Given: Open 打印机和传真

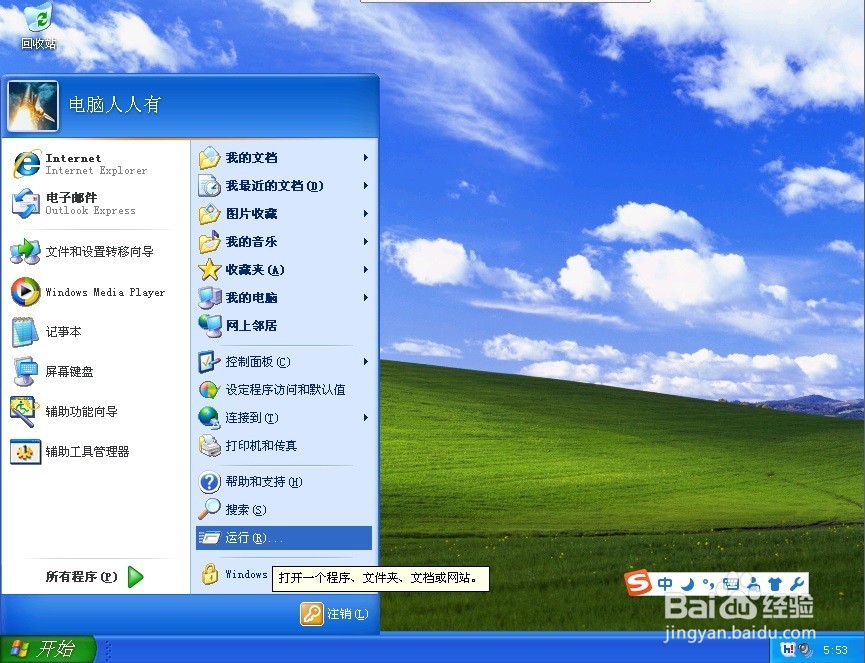Looking at the screenshot, I should (x=284, y=446).
